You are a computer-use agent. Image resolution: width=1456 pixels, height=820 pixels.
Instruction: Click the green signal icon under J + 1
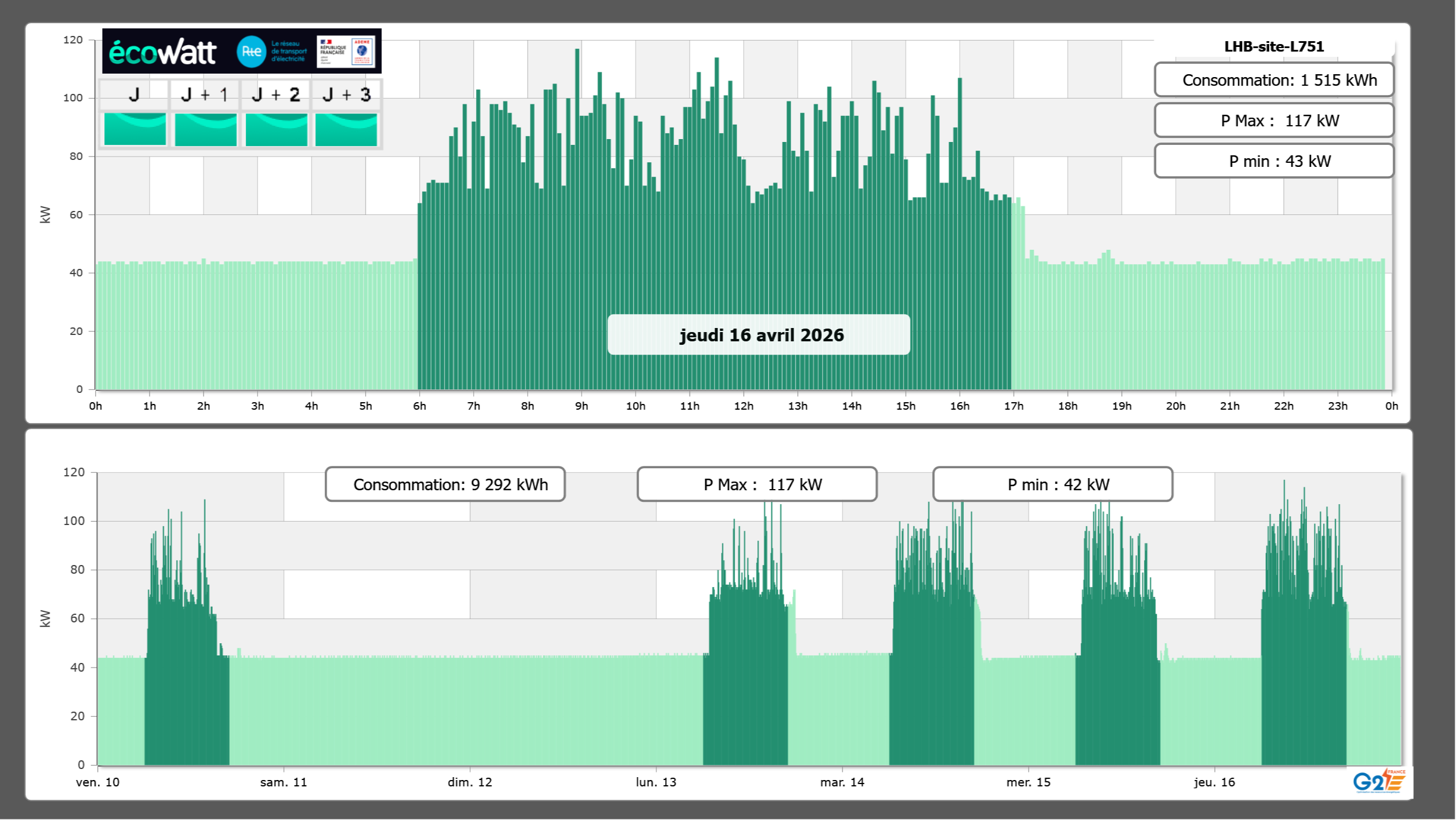(205, 129)
